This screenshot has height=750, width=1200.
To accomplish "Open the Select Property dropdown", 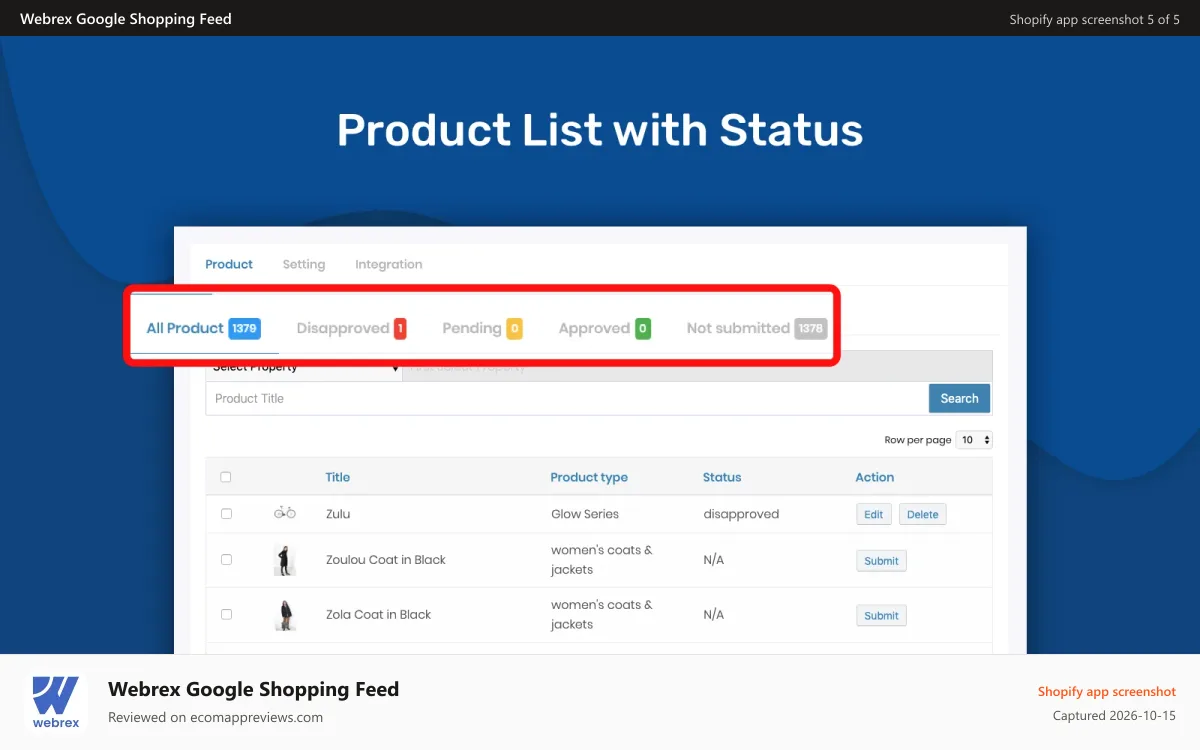I will 304,367.
